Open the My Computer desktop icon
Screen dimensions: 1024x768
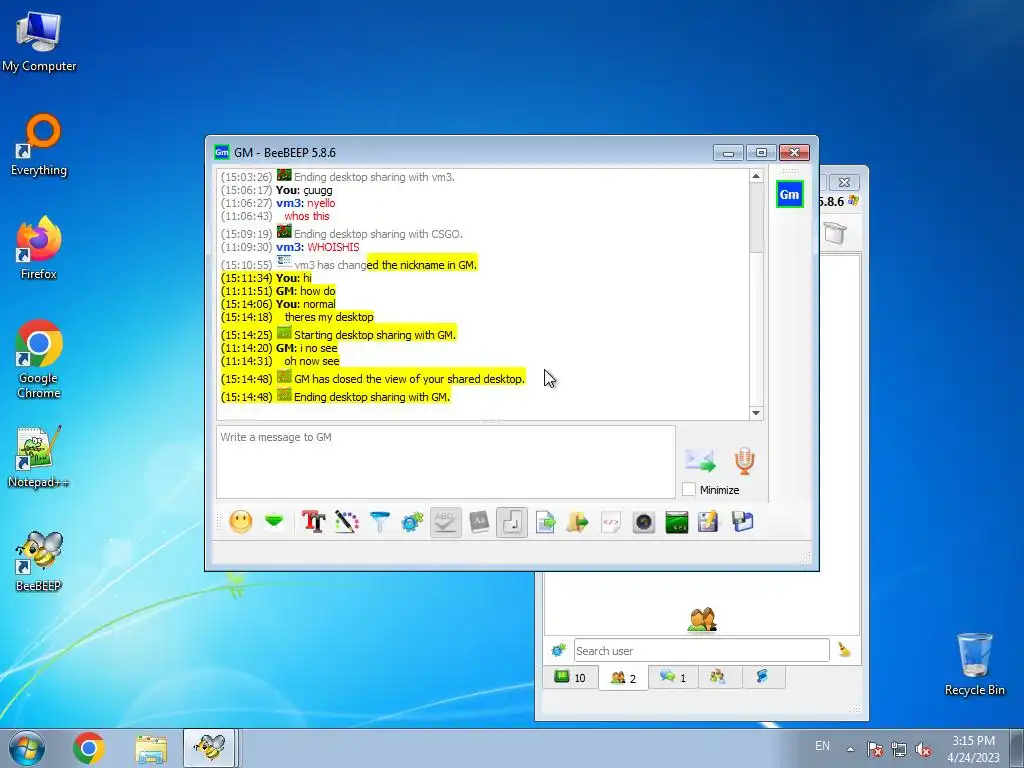(x=39, y=40)
